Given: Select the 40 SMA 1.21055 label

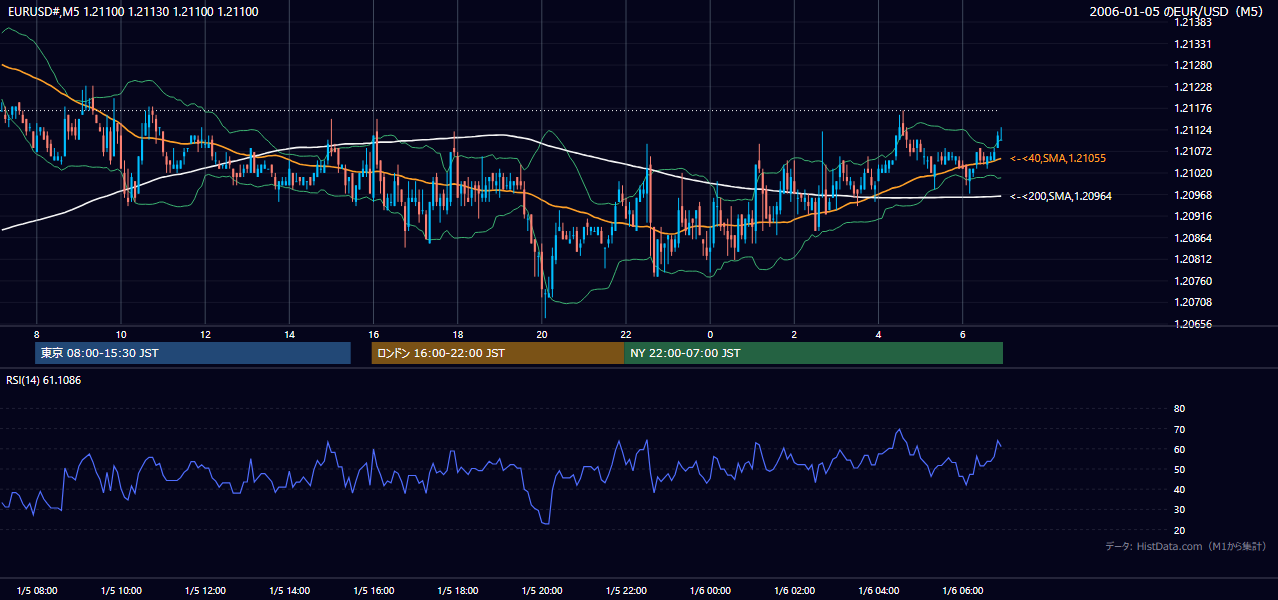Looking at the screenshot, I should pyautogui.click(x=1058, y=158).
